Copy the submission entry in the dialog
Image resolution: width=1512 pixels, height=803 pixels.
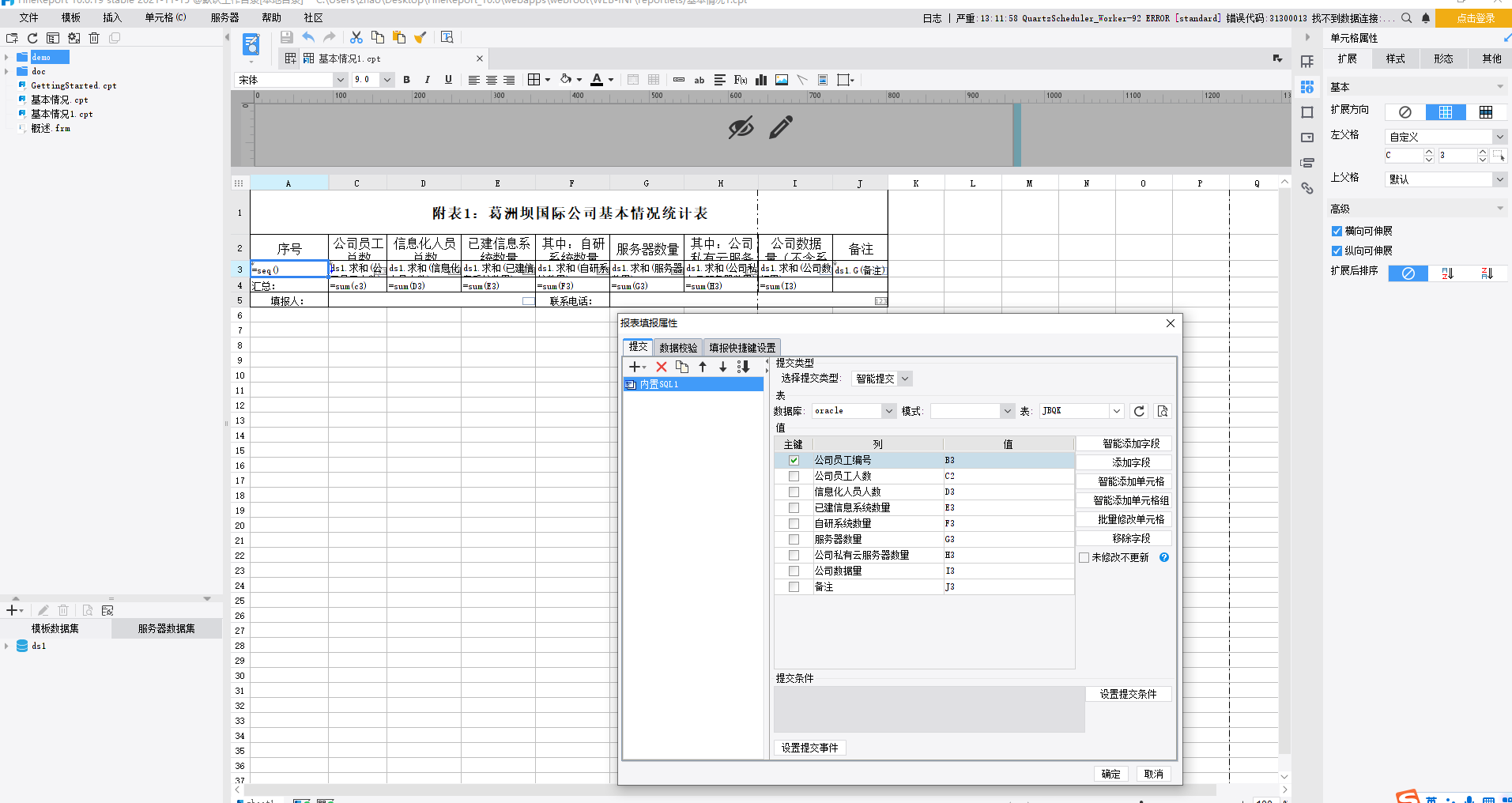(x=682, y=367)
